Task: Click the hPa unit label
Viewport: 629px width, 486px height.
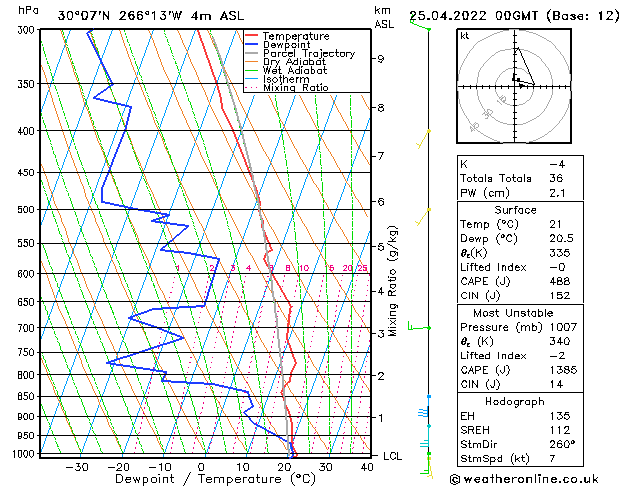Action: coord(28,11)
